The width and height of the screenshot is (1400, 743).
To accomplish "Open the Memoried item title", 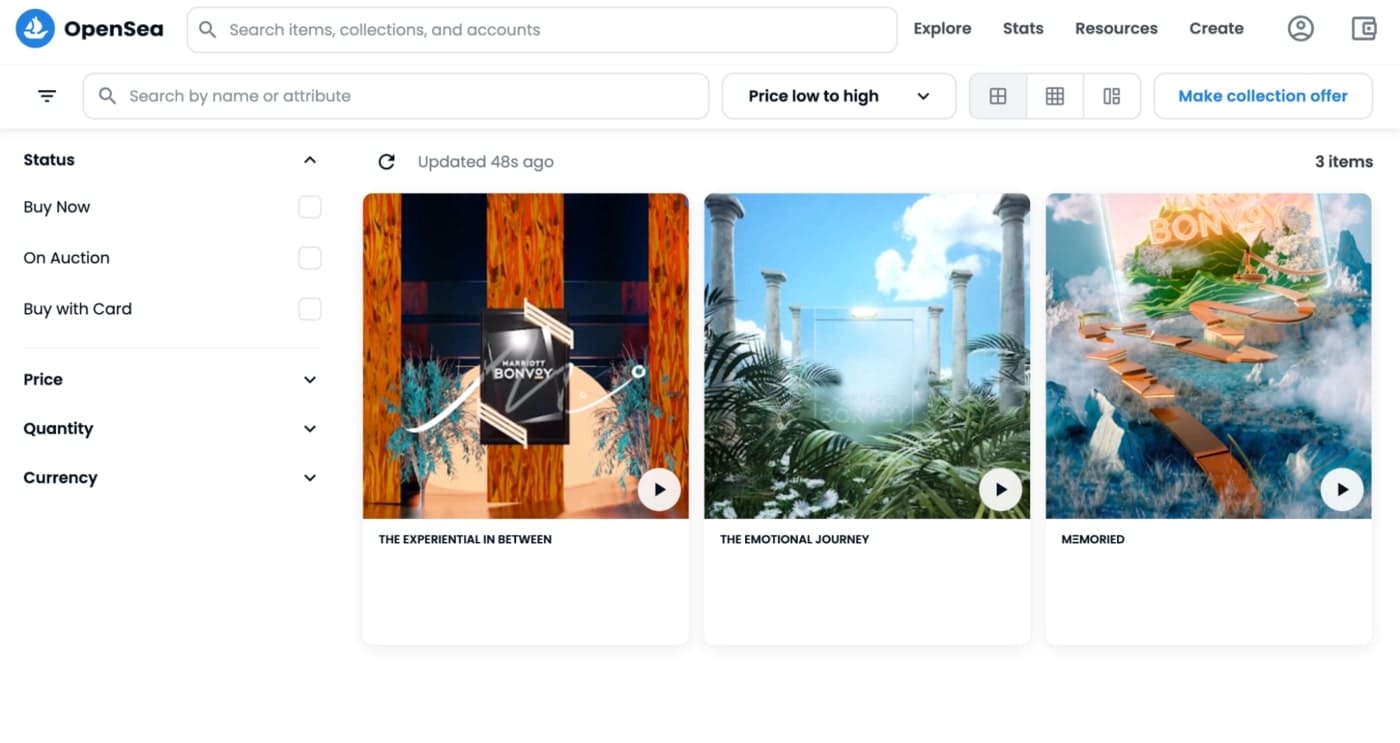I will tap(1093, 539).
